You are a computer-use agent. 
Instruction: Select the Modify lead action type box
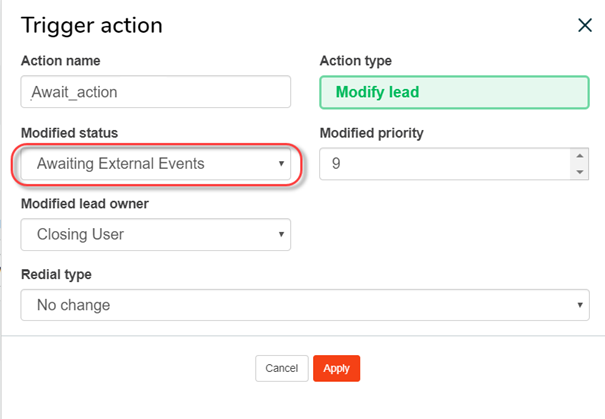coord(454,92)
